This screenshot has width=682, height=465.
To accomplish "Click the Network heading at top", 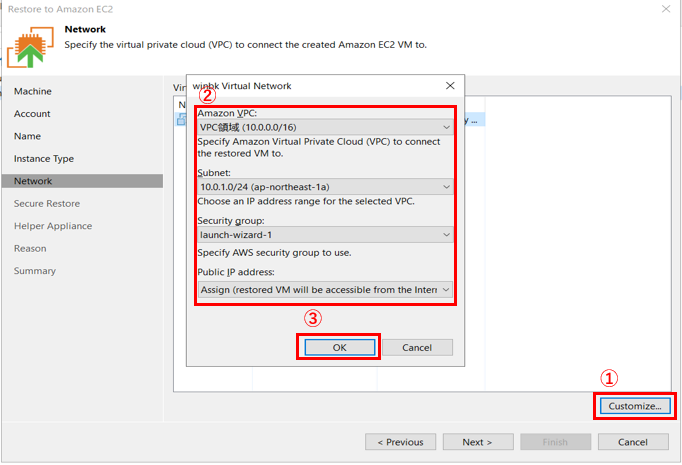I will 85,29.
